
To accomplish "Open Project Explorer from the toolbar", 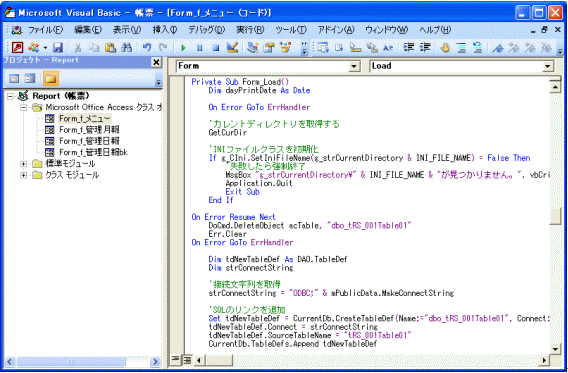I will tap(253, 47).
